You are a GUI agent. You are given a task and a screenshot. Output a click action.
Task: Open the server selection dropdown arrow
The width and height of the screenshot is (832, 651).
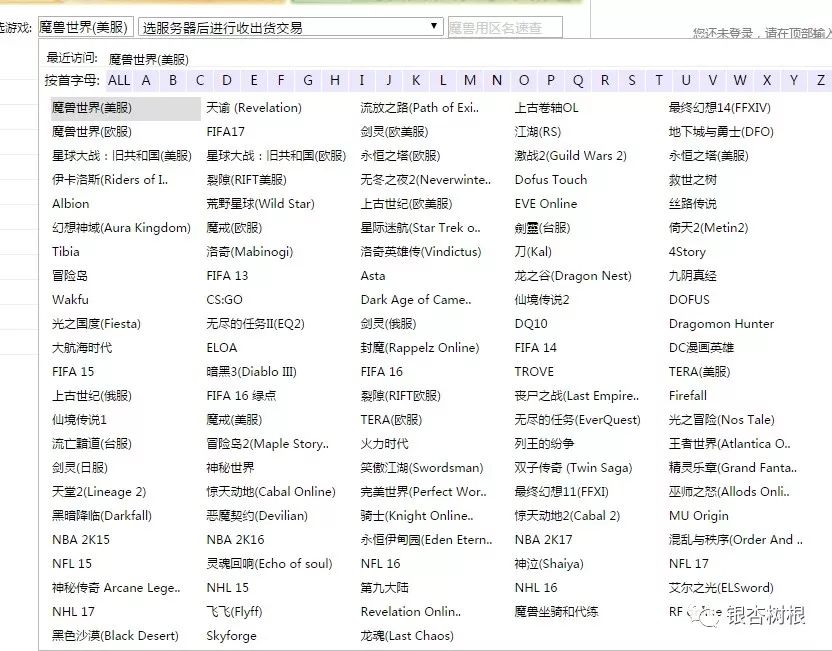pyautogui.click(x=434, y=27)
